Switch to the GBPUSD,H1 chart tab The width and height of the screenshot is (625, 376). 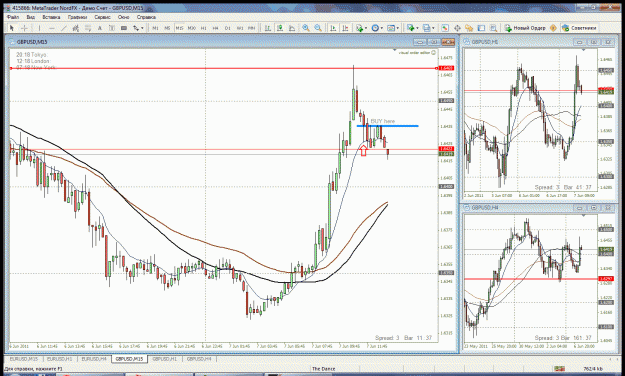click(164, 359)
